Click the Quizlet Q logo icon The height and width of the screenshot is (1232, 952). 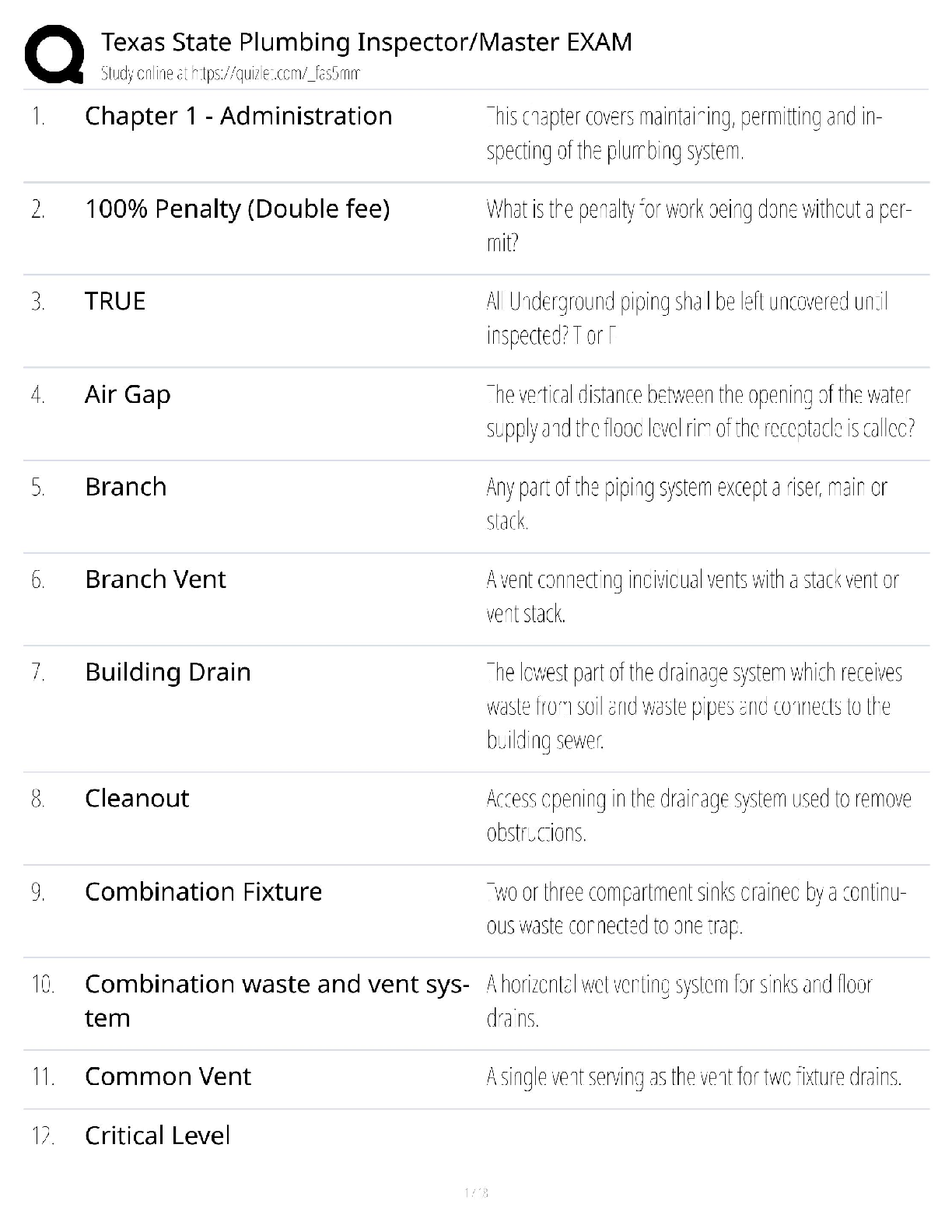(x=54, y=54)
